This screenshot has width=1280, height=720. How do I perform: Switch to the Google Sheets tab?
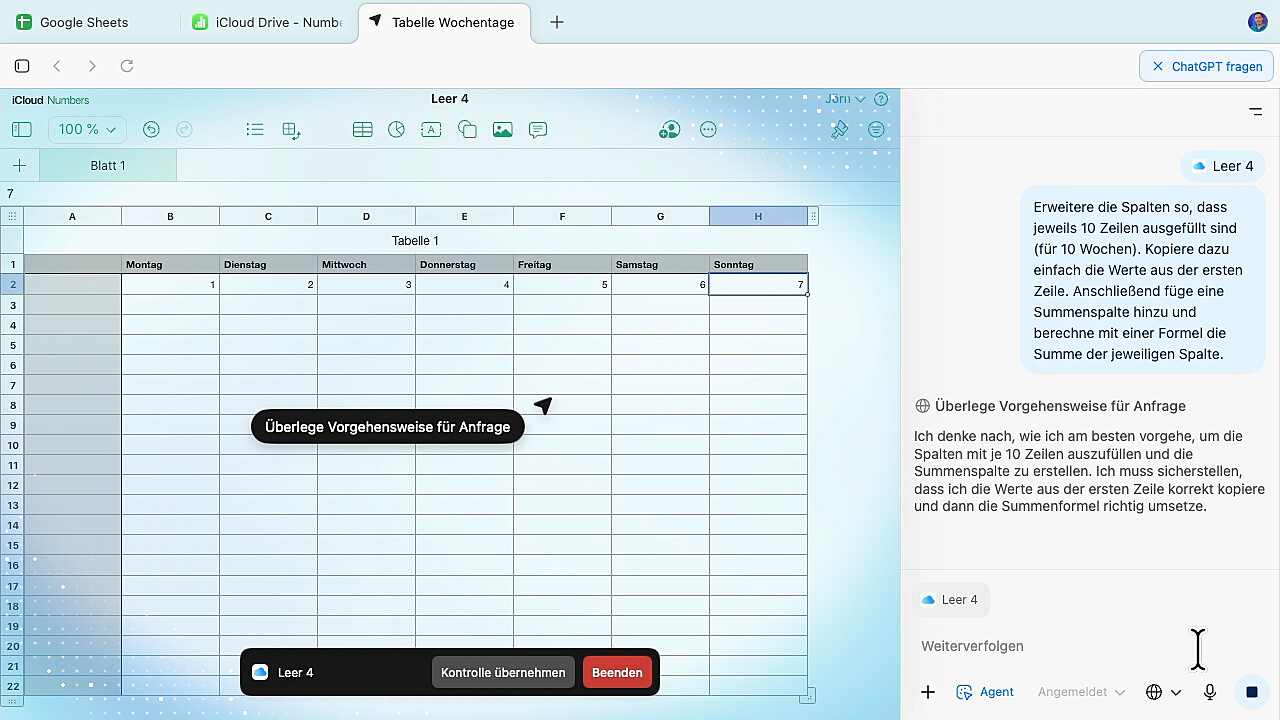click(85, 22)
